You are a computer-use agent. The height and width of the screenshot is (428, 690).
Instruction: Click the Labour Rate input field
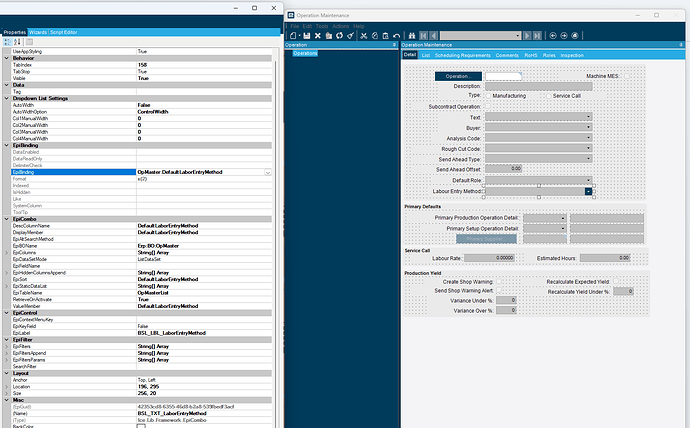coord(489,258)
